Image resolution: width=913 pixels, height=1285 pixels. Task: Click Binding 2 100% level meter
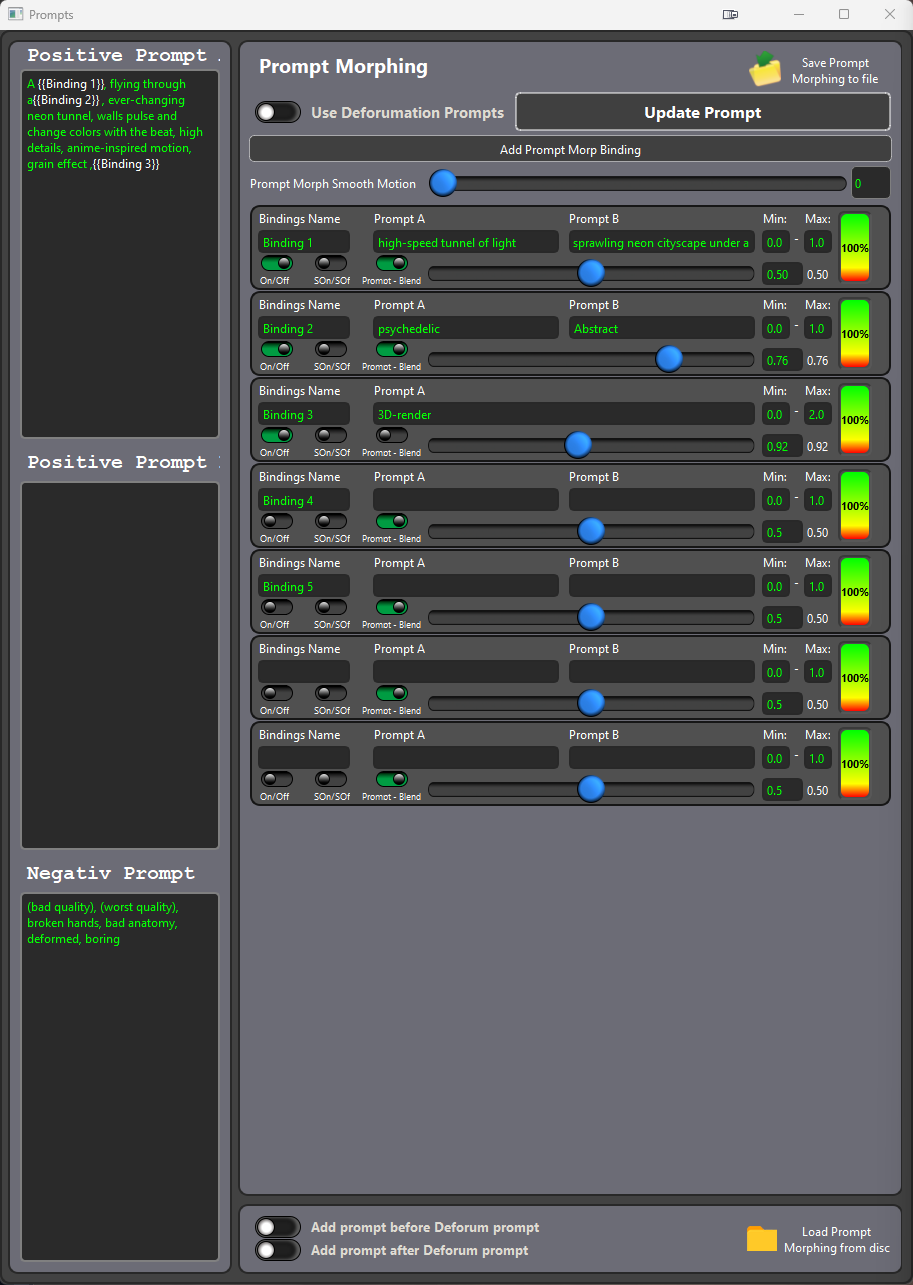854,333
